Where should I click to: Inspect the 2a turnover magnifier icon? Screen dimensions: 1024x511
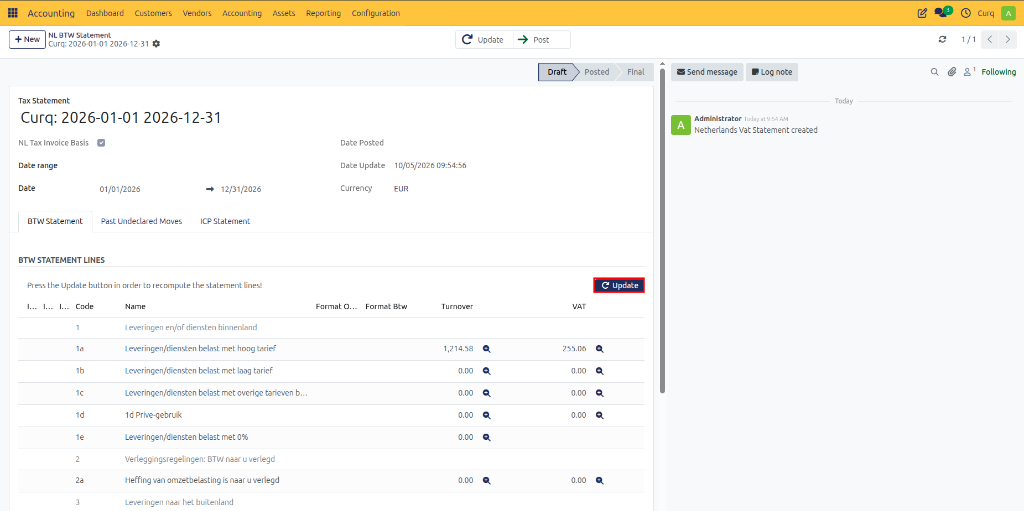click(x=487, y=480)
